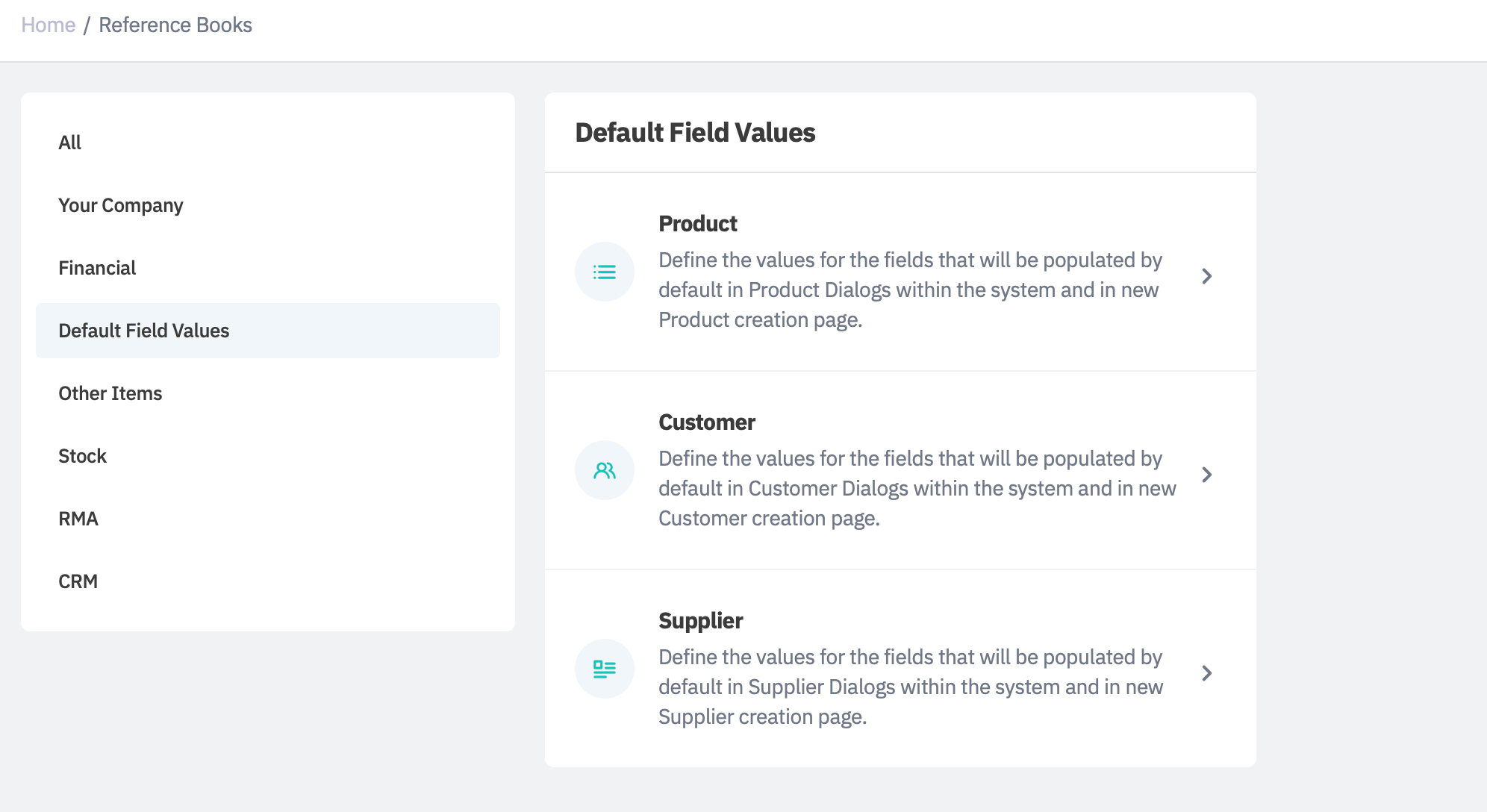Open Your Company category
The width and height of the screenshot is (1487, 812).
120,205
